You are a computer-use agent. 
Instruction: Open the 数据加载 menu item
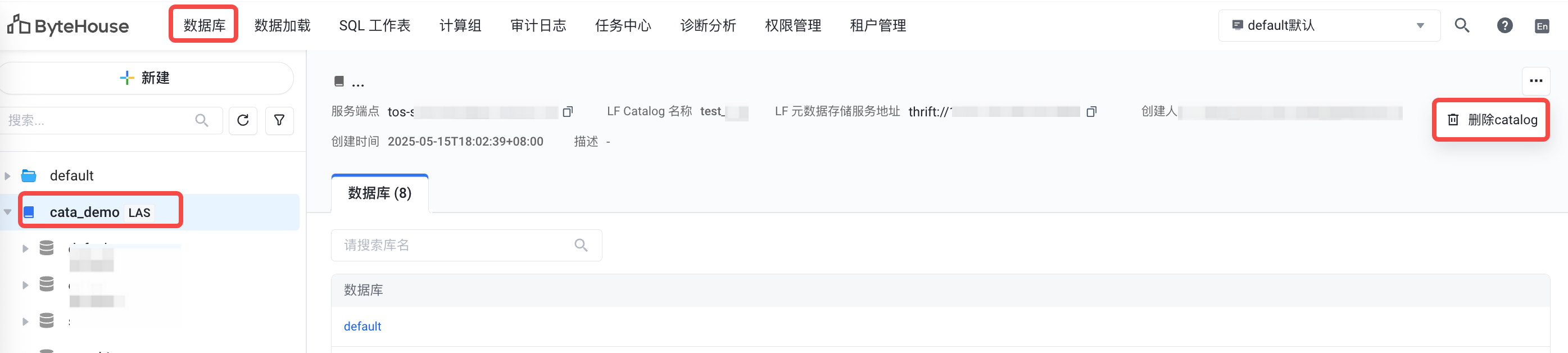(283, 25)
